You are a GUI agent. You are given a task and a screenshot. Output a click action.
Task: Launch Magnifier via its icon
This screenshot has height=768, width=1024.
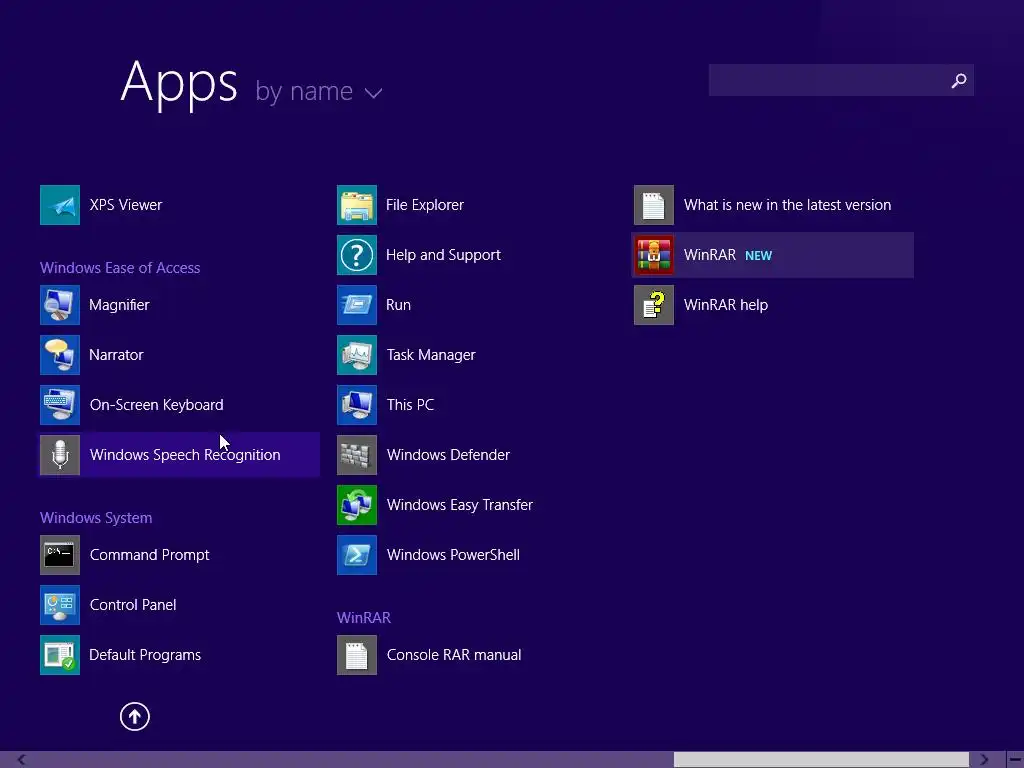[x=59, y=305]
